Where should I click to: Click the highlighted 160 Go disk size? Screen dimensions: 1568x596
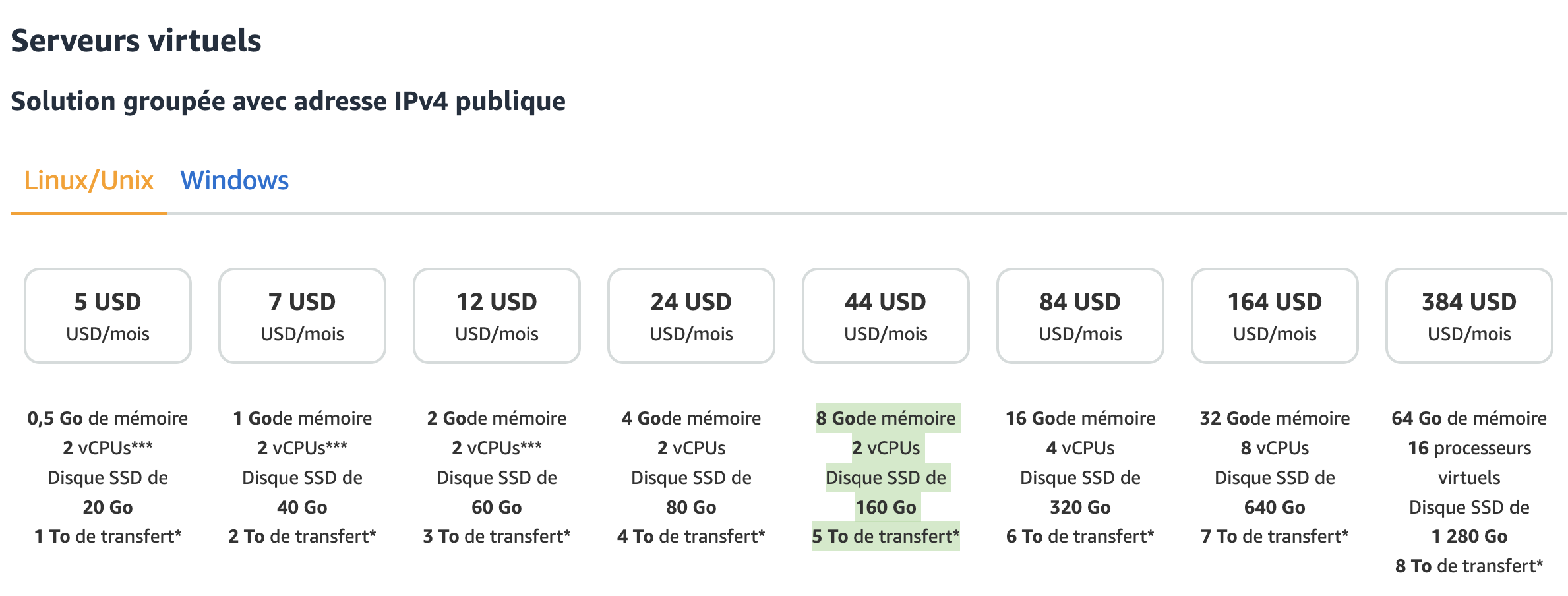click(x=886, y=507)
